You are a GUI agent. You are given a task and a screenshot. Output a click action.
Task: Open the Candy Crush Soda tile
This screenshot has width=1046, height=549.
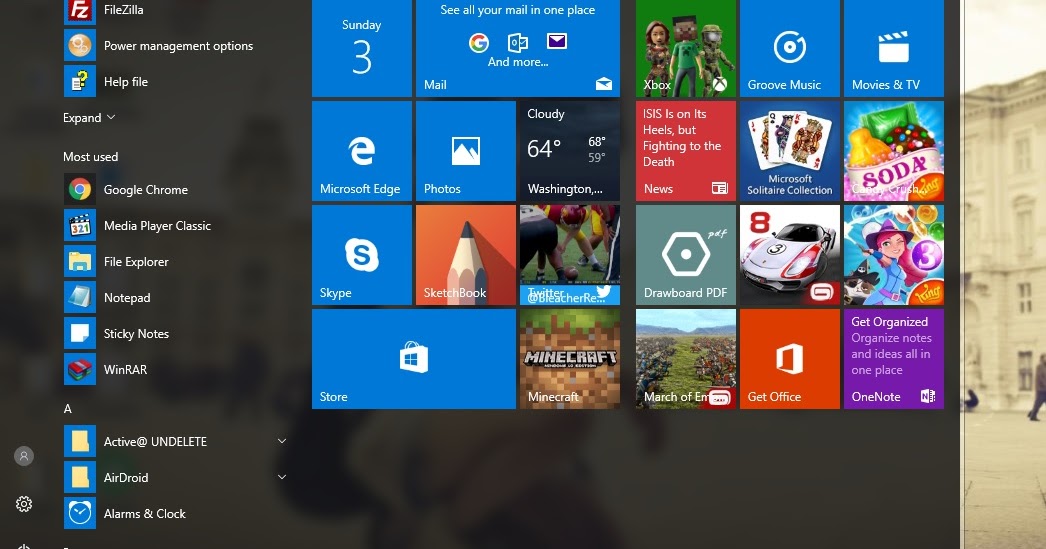(894, 151)
